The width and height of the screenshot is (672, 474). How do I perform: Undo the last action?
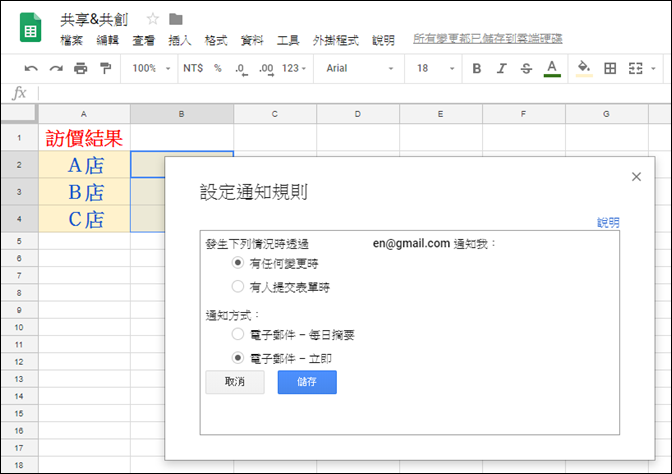31,68
